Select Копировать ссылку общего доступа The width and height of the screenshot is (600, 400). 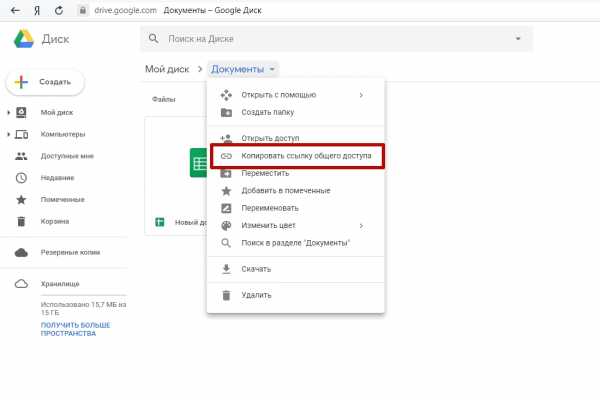point(297,156)
